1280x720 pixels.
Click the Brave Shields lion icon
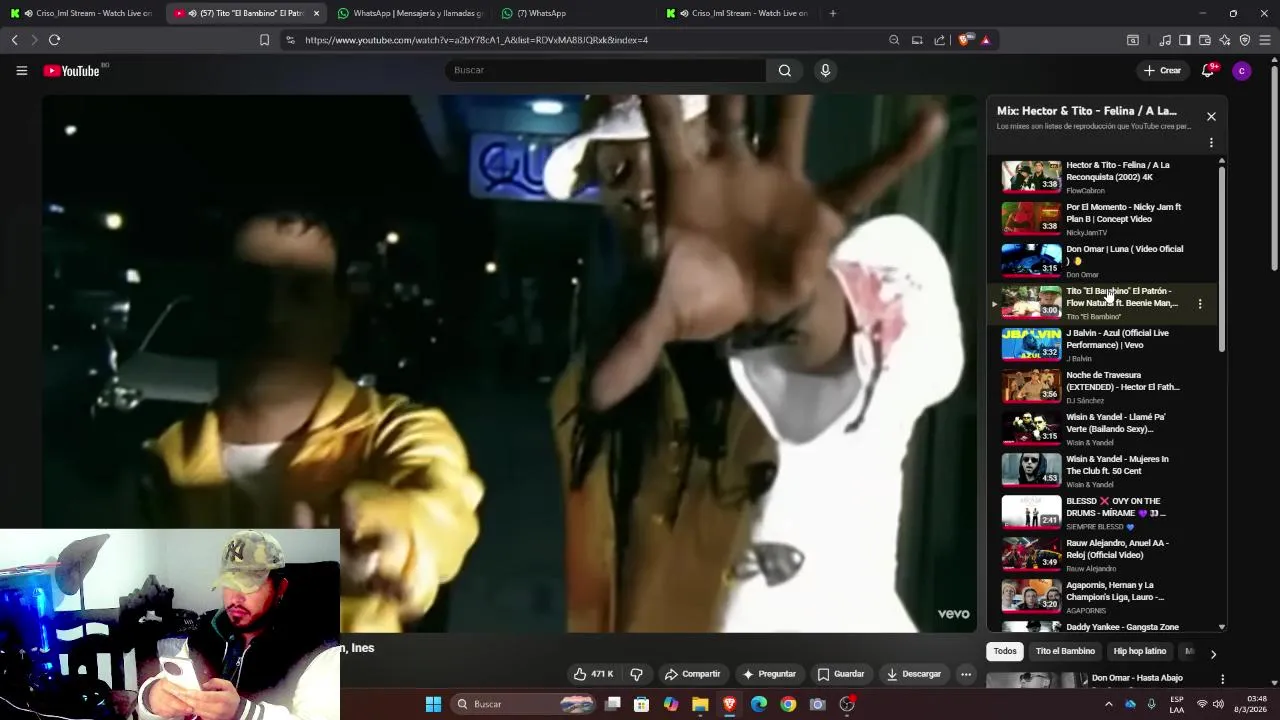[964, 40]
